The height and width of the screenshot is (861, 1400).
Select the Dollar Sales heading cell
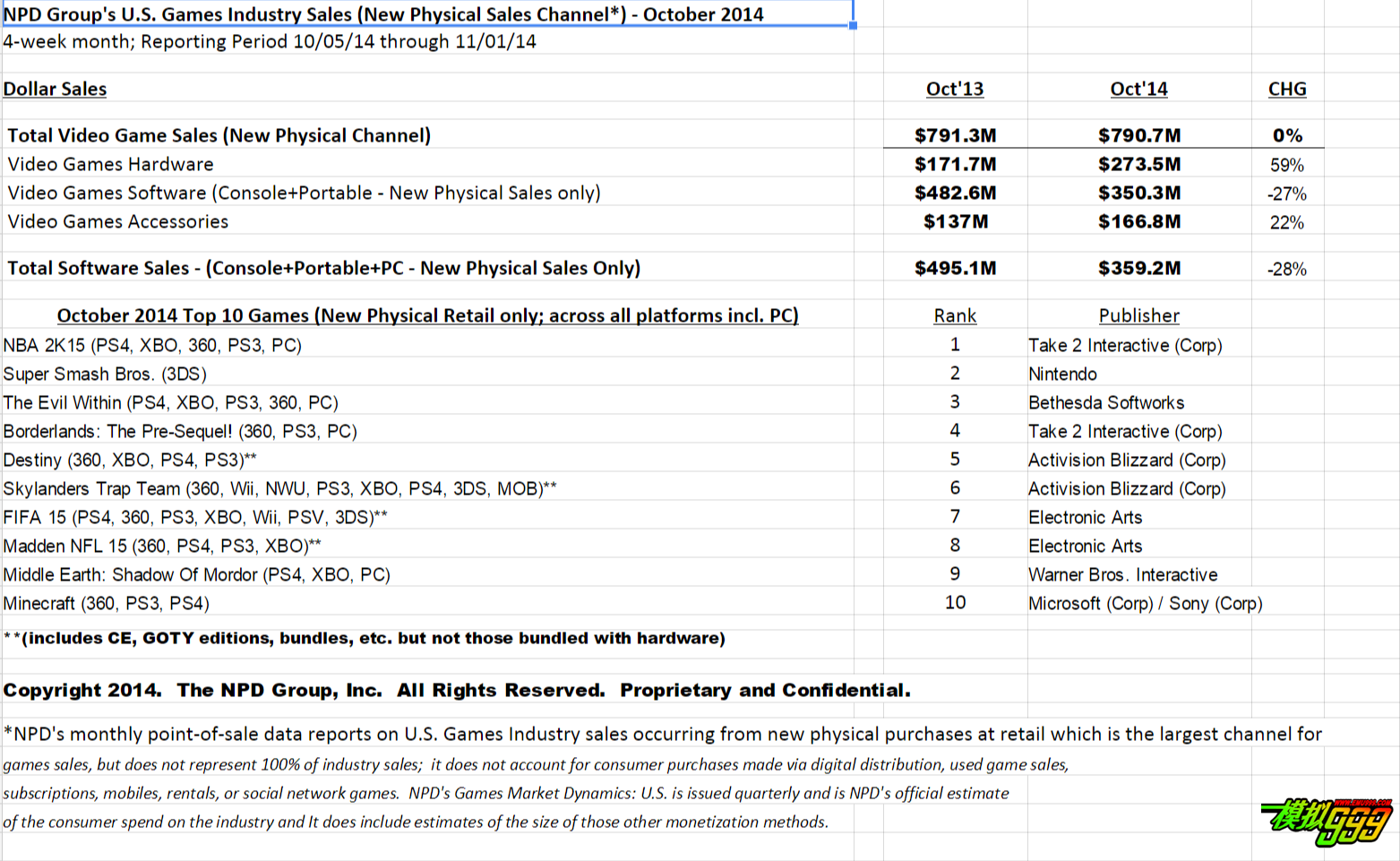click(x=55, y=89)
